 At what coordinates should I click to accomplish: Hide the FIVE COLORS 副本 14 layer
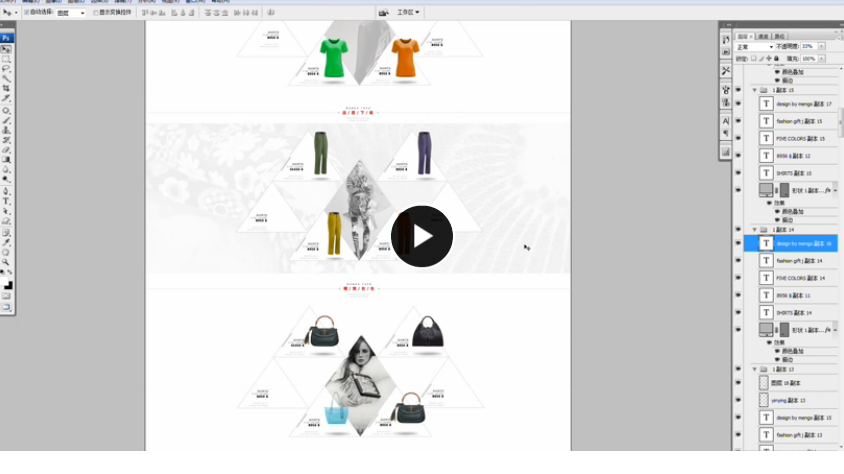738,278
